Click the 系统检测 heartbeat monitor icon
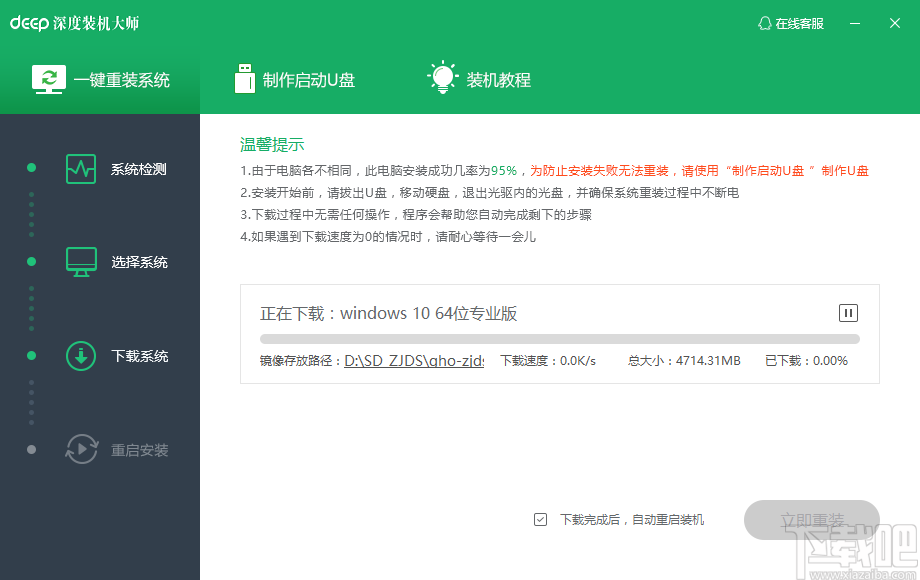Image resolution: width=920 pixels, height=580 pixels. [x=81, y=168]
